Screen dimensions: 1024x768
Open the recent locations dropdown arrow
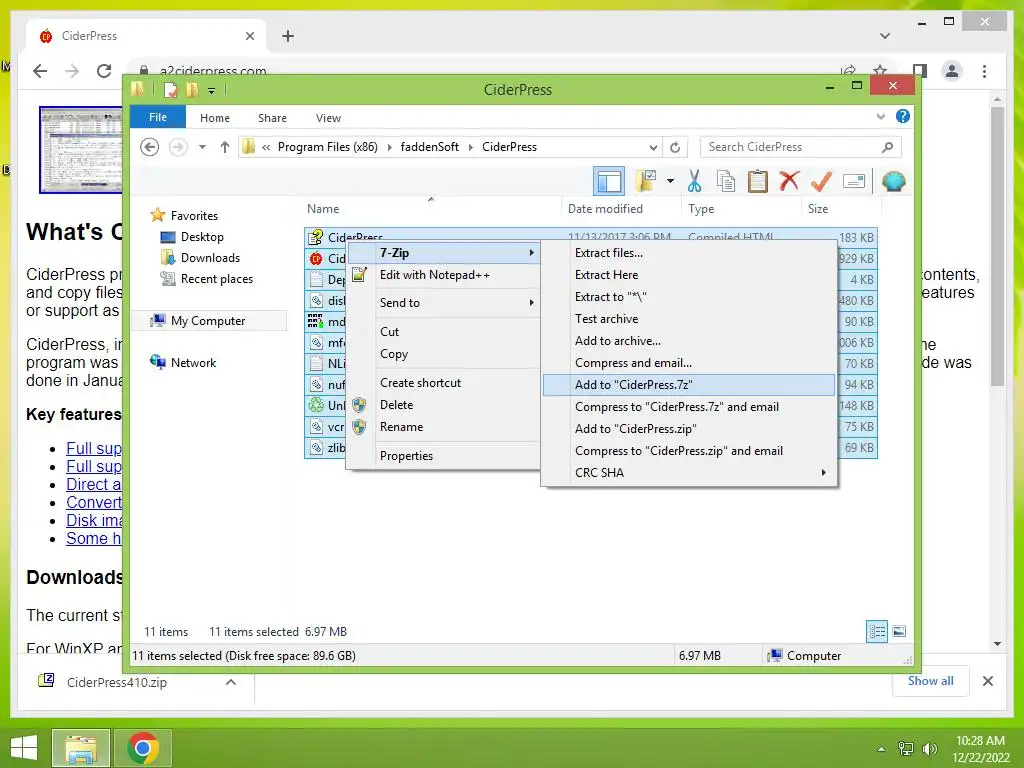point(202,147)
